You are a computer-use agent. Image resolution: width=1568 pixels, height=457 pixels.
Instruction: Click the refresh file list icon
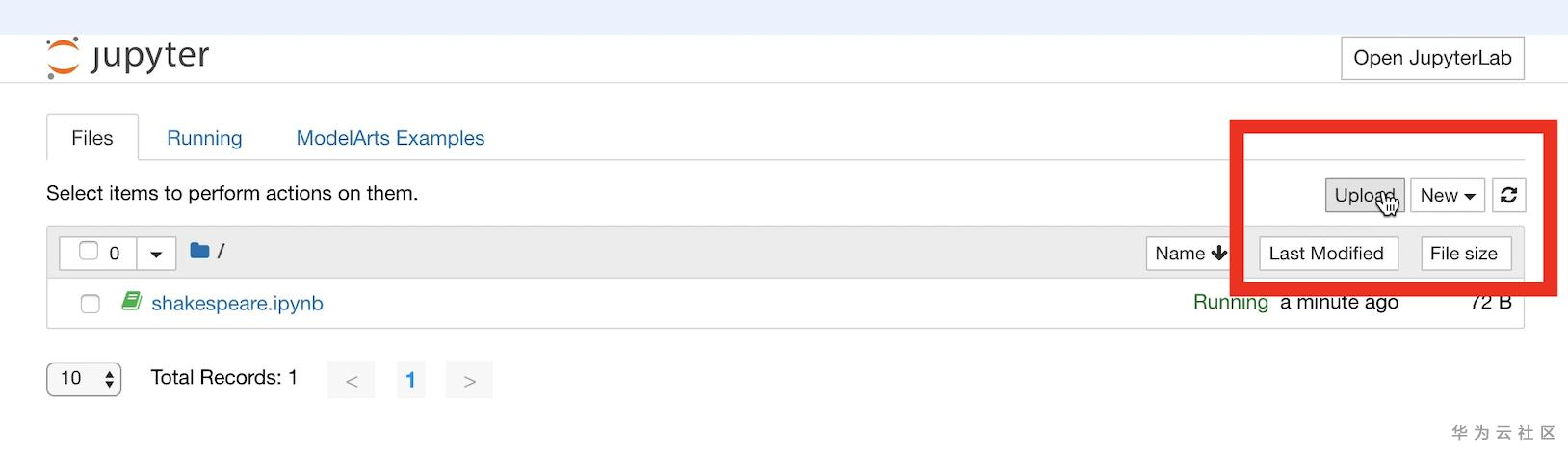1508,195
